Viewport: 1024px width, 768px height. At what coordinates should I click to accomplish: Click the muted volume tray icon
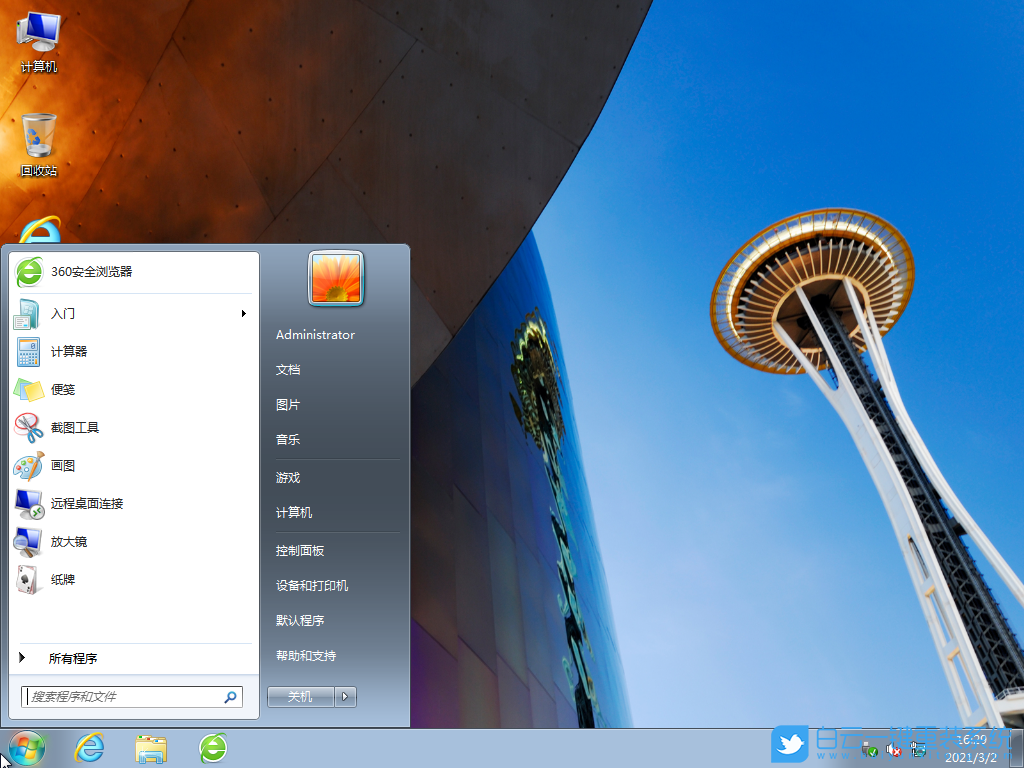click(x=893, y=748)
